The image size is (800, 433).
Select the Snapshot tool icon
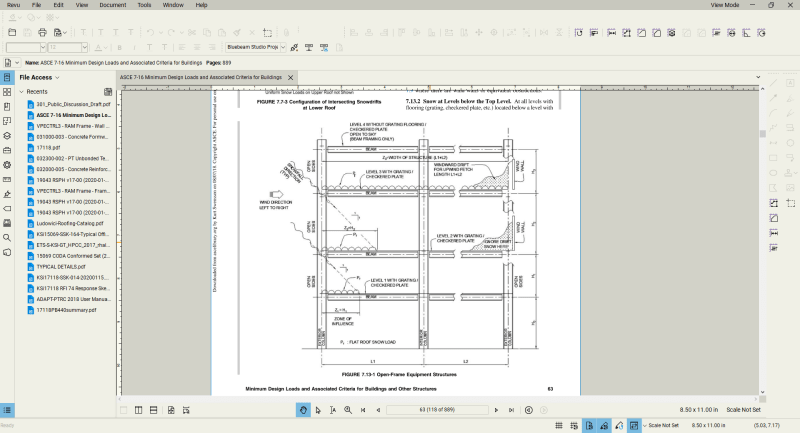pos(267,33)
